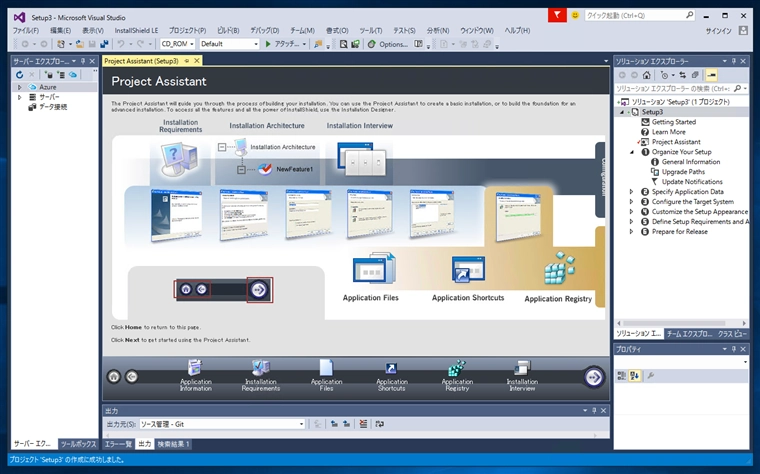Click the Home button in bottom navigation bar

(114, 377)
